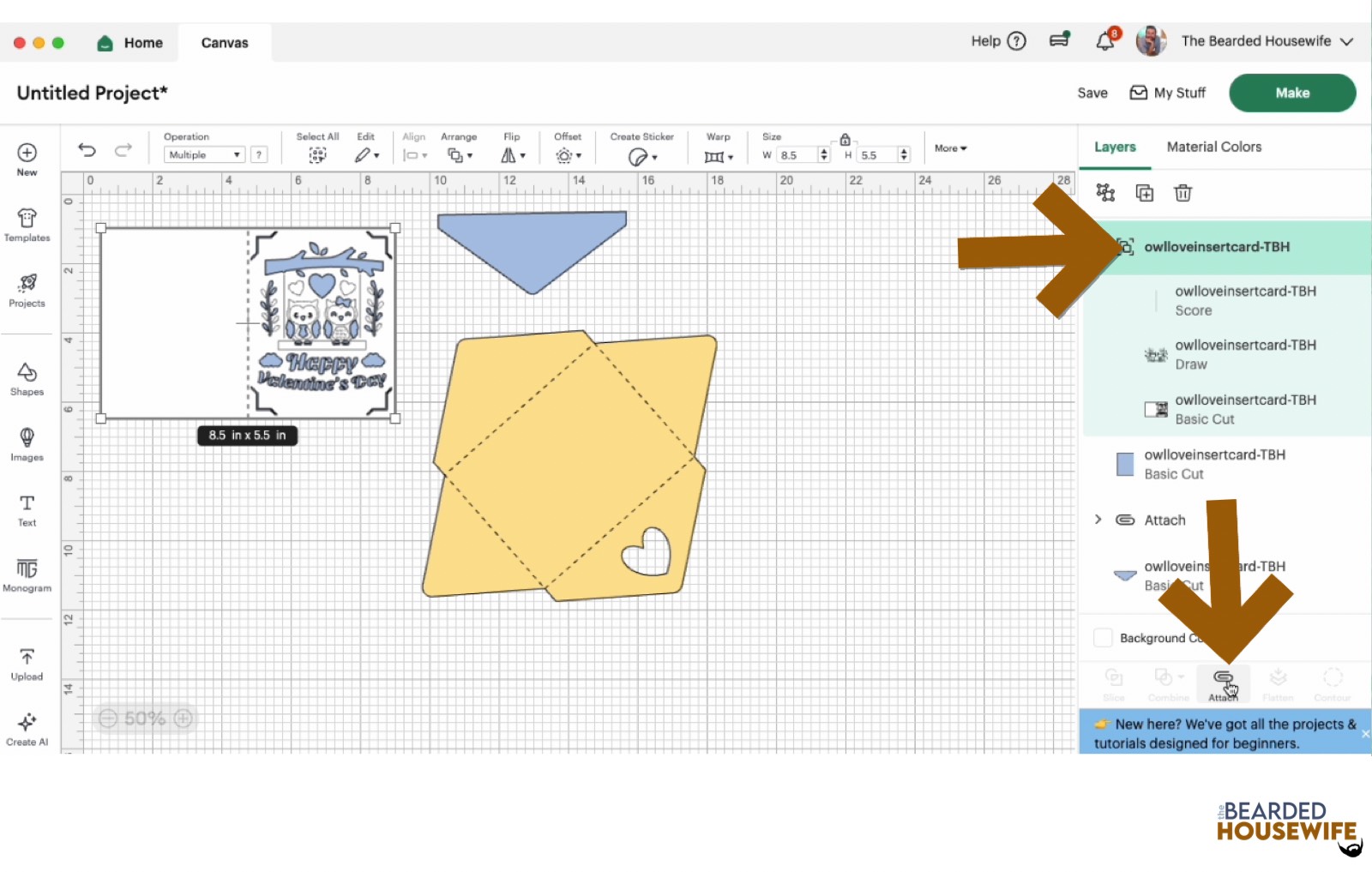Open the Monogram tool

27,574
